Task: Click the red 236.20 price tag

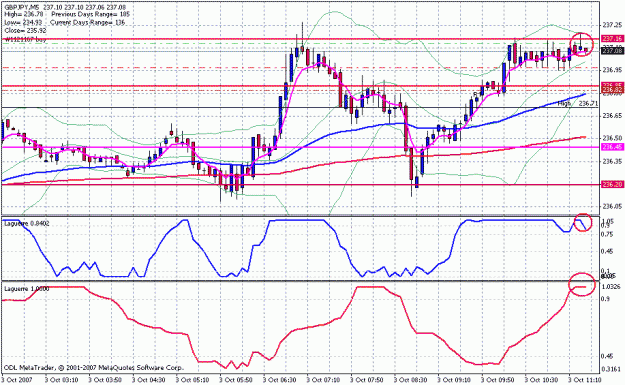Action: coord(612,185)
